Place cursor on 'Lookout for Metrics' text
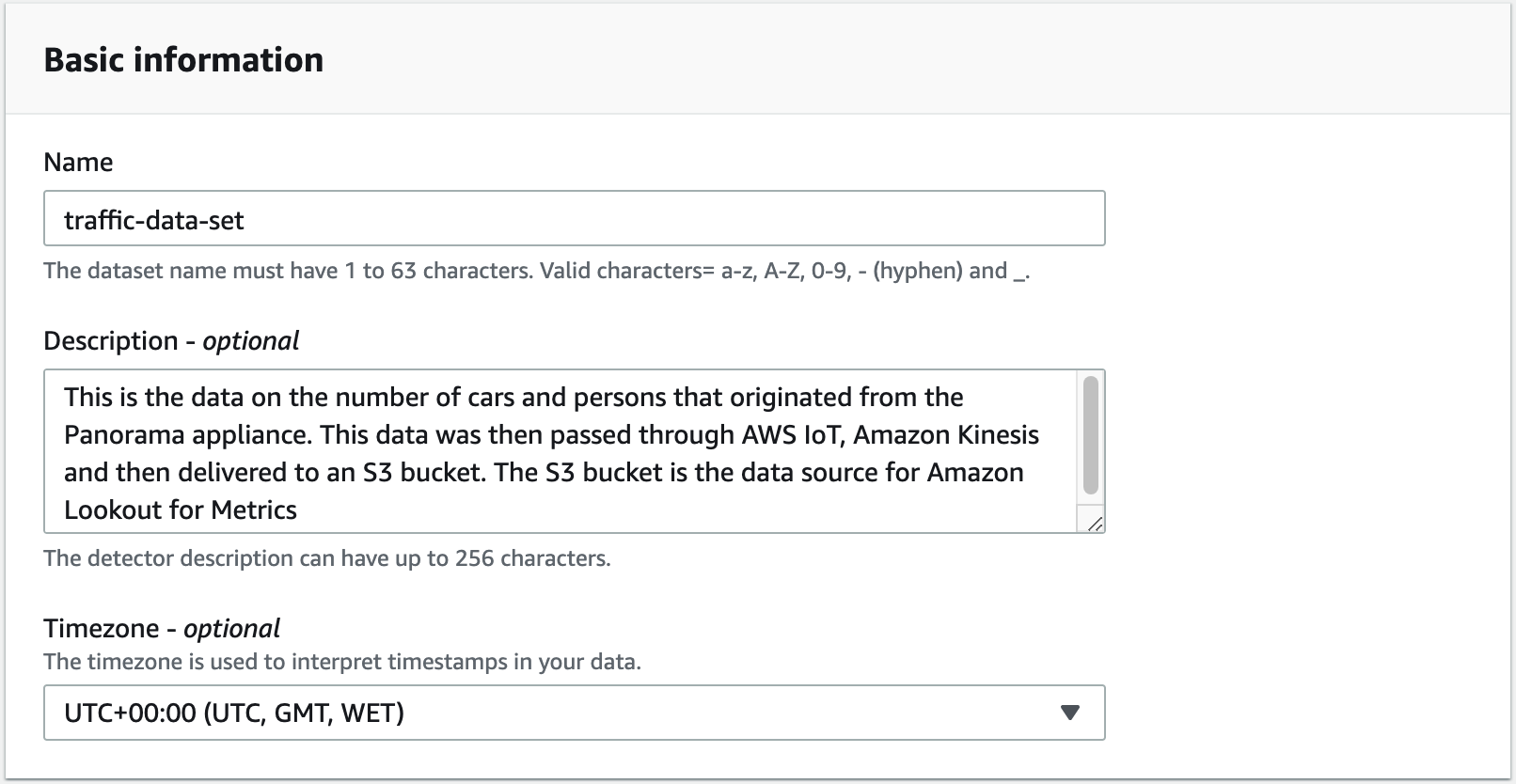The image size is (1516, 784). 181,510
